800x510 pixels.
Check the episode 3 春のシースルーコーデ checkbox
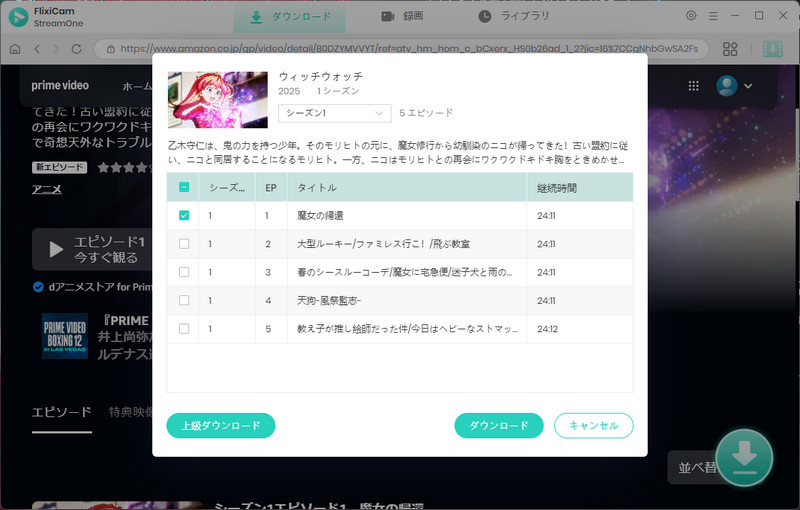tap(184, 272)
